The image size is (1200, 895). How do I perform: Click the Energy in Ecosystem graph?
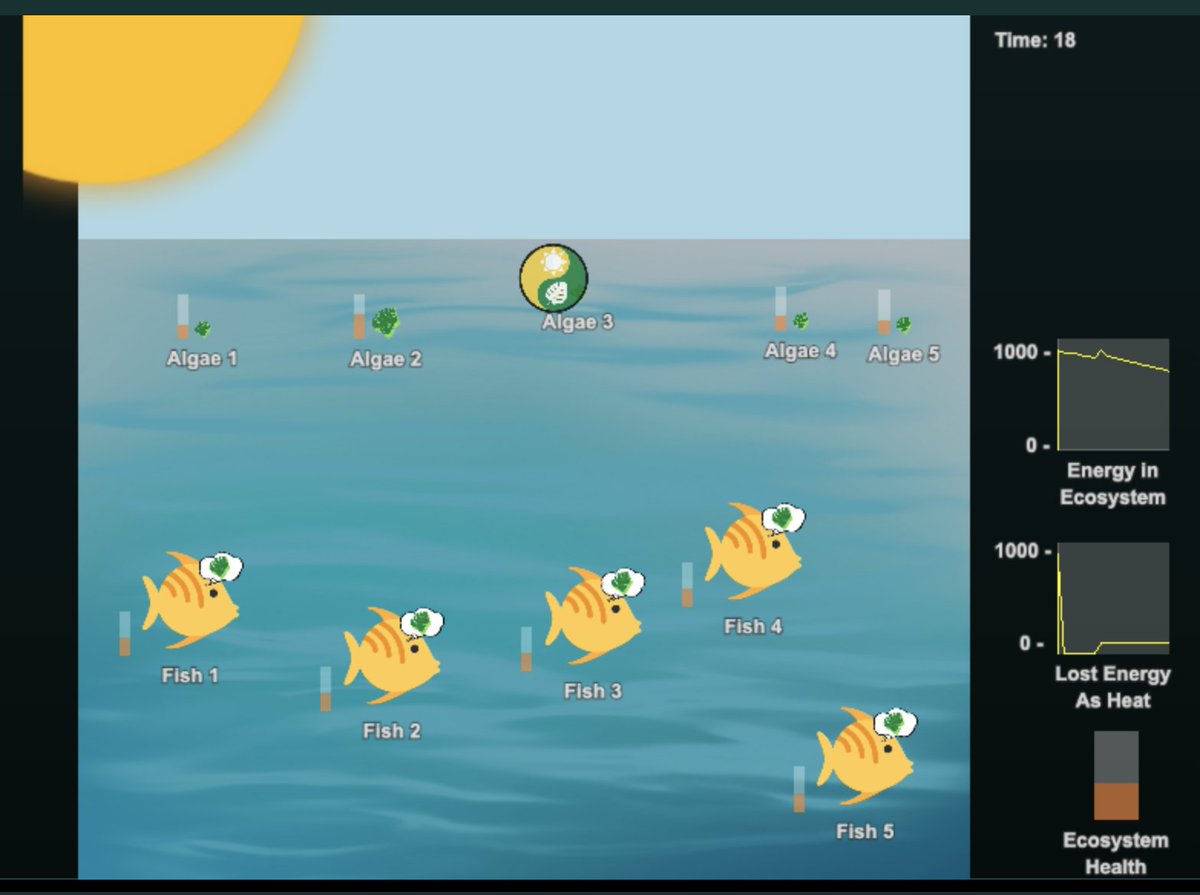click(1113, 394)
